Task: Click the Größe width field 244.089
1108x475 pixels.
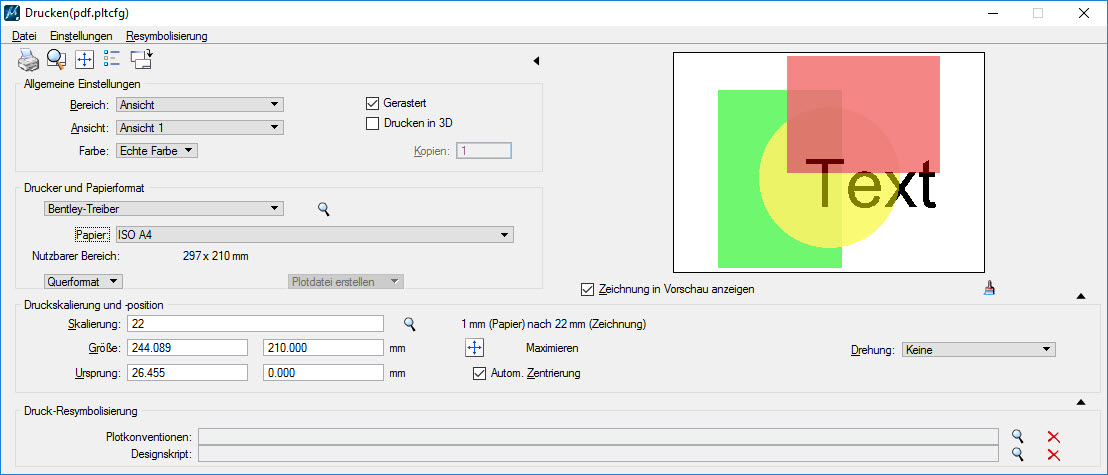Action: pos(187,348)
